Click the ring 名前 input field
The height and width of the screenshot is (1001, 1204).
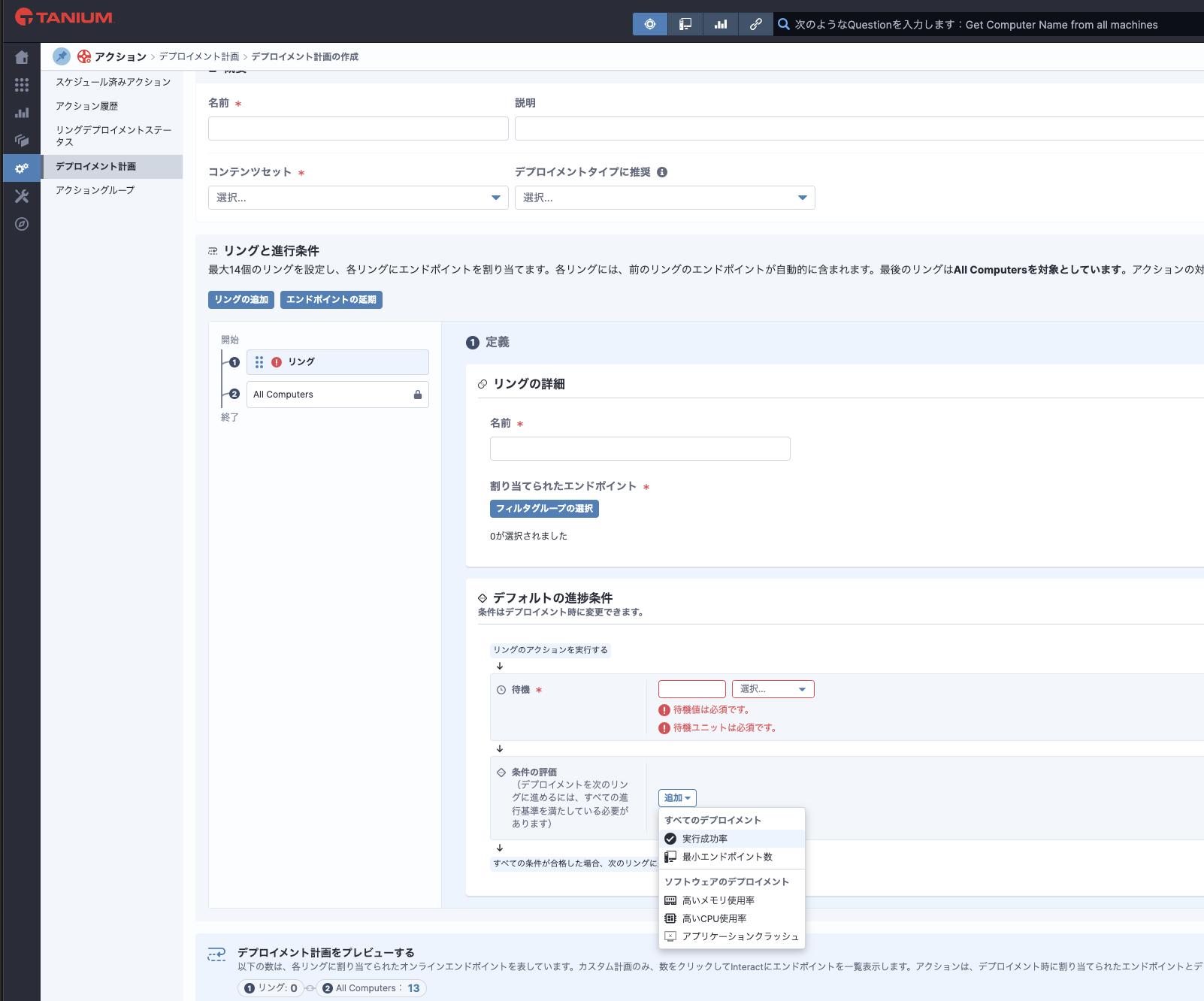(x=640, y=449)
